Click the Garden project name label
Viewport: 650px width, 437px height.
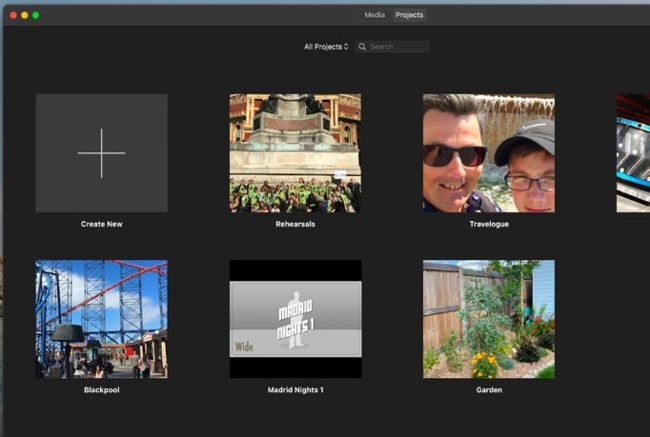coord(488,390)
